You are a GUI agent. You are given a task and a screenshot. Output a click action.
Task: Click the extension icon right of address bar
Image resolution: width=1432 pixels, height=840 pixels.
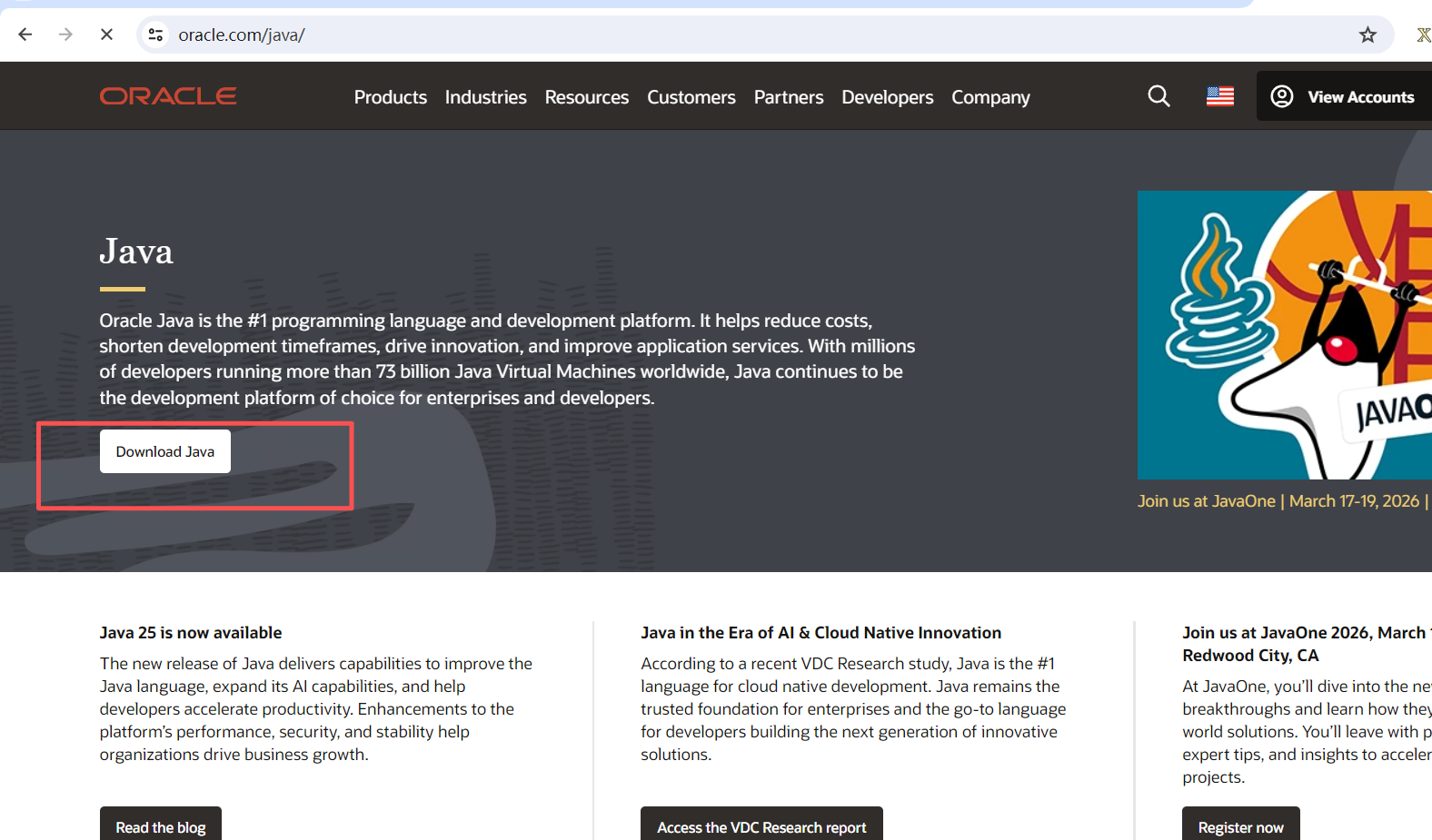[1423, 35]
